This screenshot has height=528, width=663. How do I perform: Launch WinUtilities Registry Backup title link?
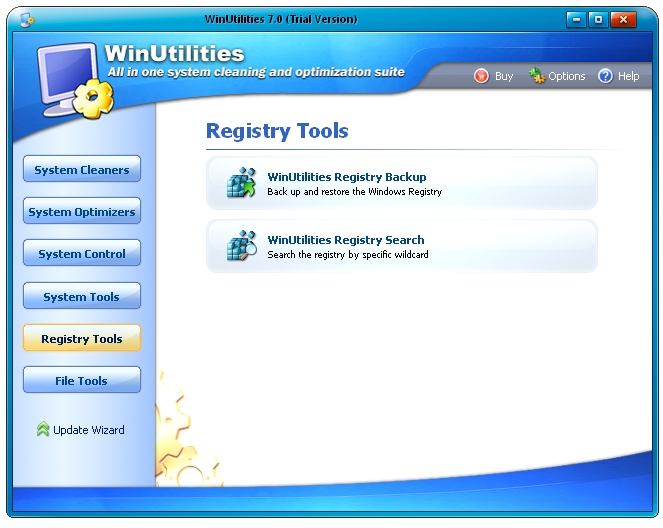click(x=347, y=177)
